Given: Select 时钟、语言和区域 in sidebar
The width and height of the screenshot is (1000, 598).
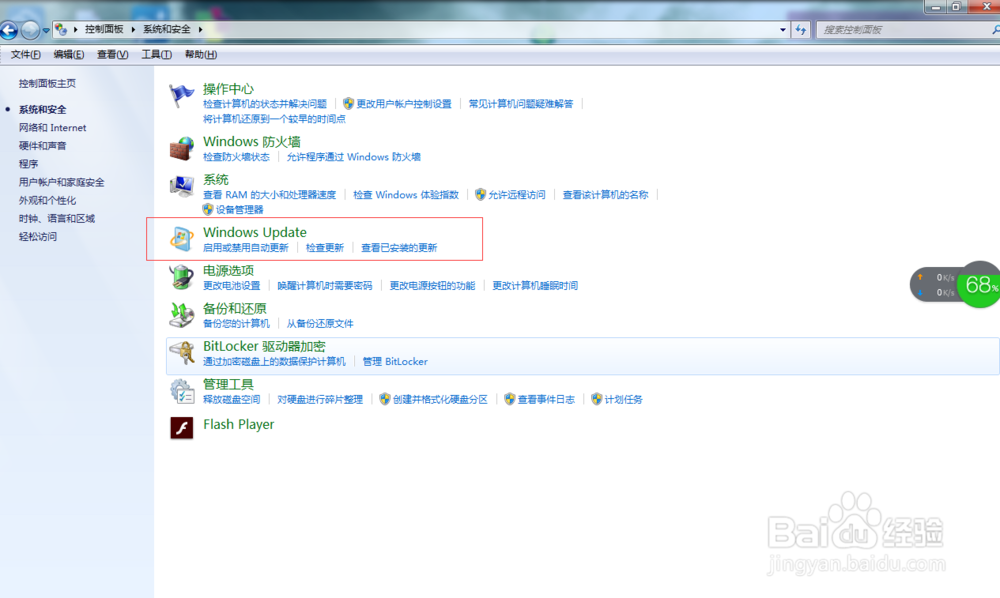Looking at the screenshot, I should pos(57,218).
